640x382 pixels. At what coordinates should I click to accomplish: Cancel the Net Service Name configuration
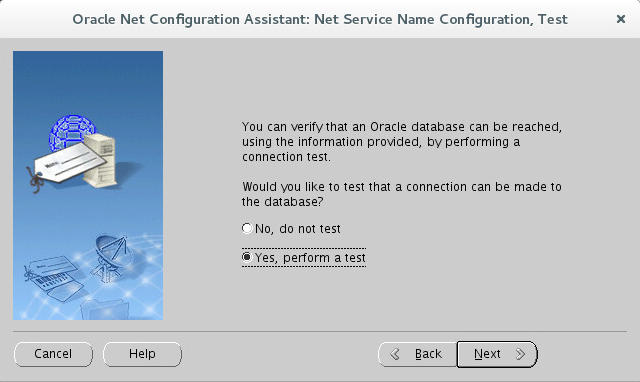pyautogui.click(x=53, y=354)
